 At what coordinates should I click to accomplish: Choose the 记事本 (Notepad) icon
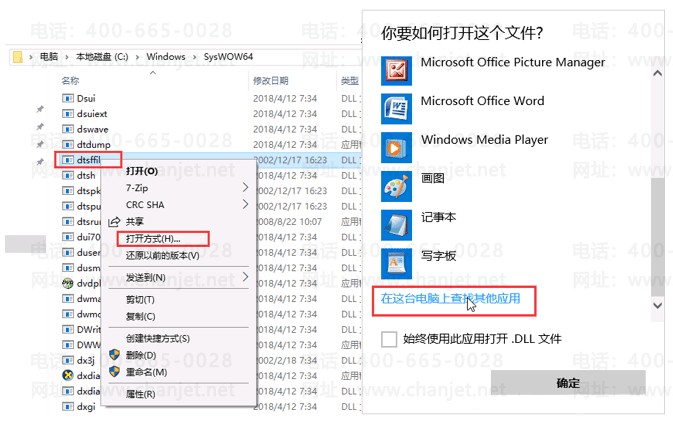(396, 225)
